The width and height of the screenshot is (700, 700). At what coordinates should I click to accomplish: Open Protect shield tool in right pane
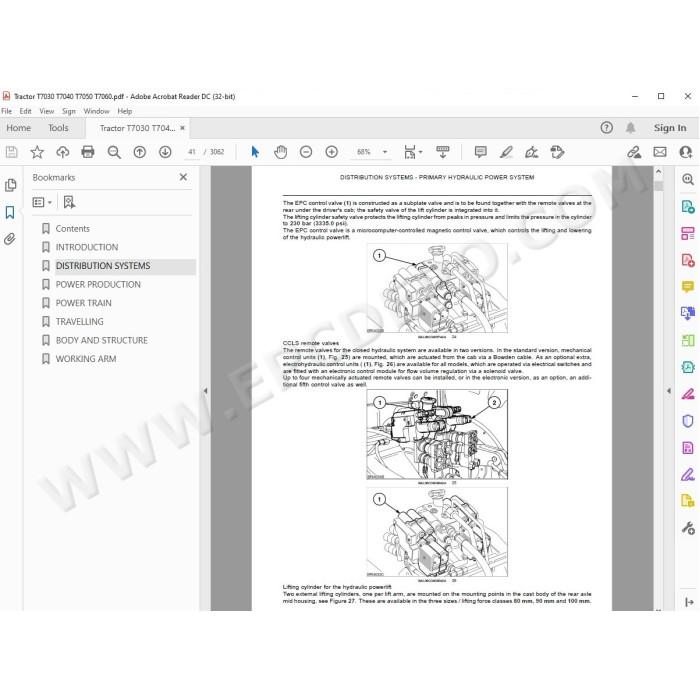[688, 421]
